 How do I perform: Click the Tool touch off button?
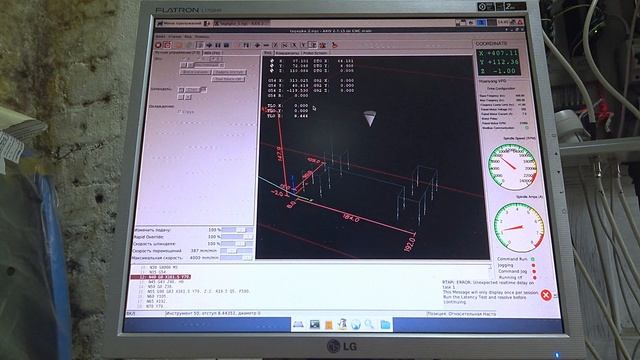pos(229,79)
